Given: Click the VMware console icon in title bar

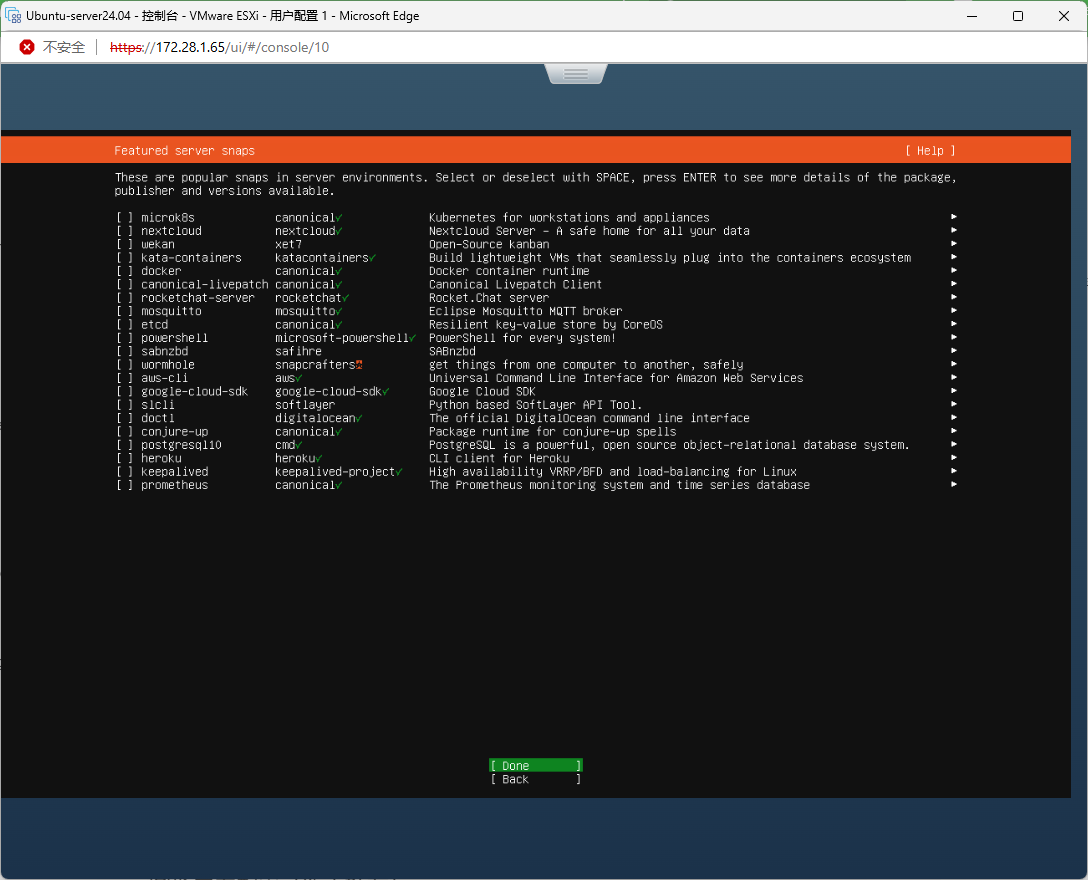Looking at the screenshot, I should [x=14, y=16].
